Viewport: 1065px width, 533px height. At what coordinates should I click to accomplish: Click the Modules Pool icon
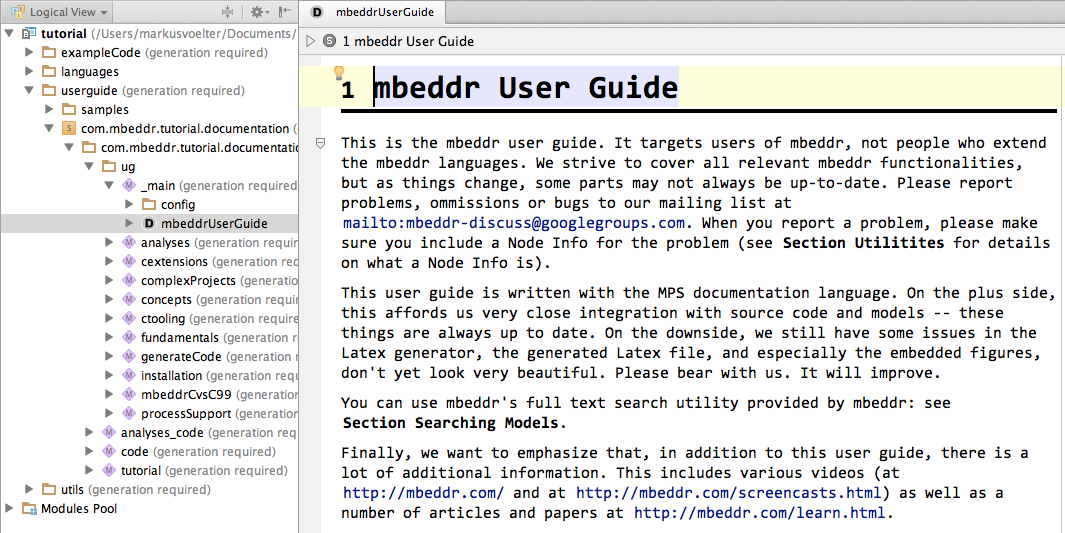coord(29,509)
